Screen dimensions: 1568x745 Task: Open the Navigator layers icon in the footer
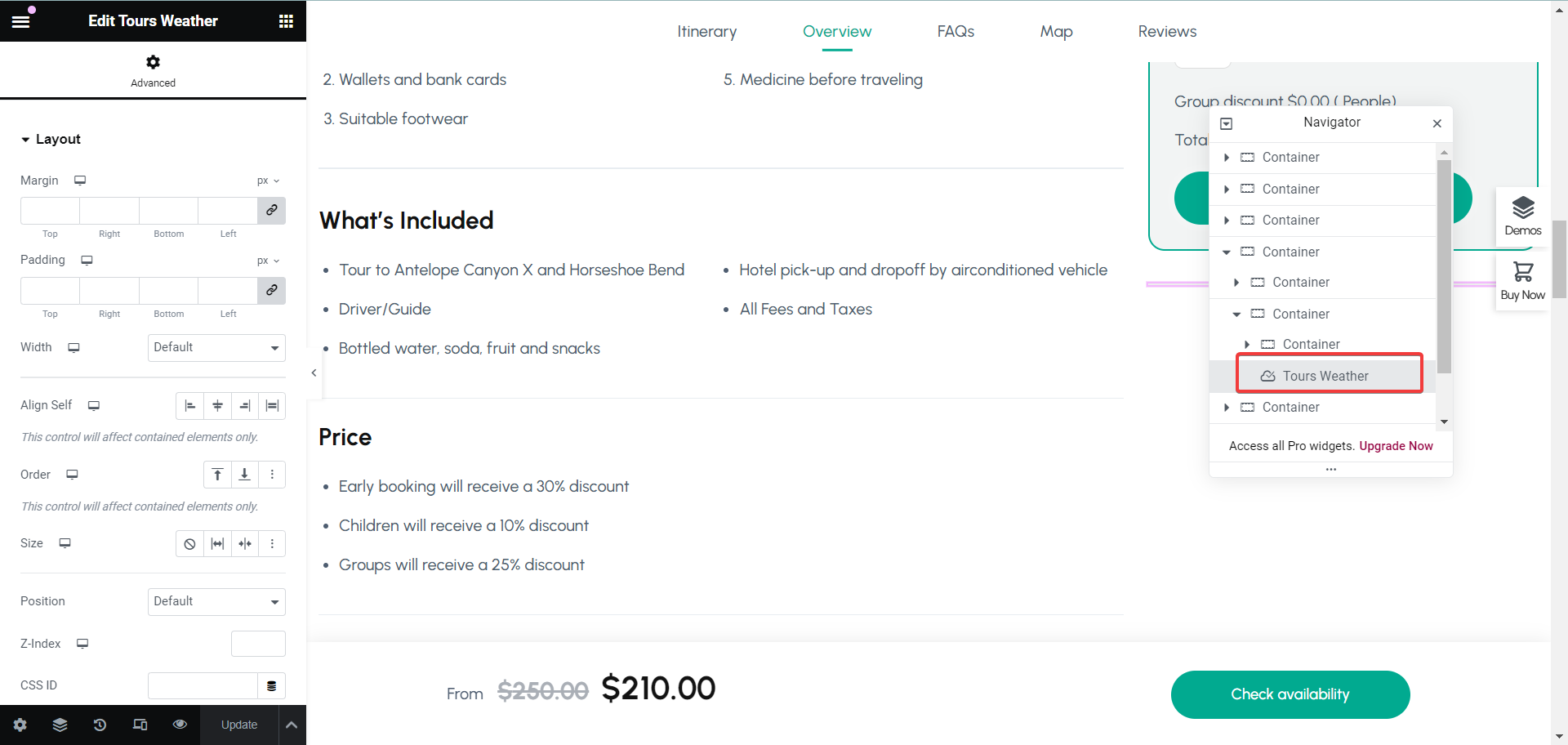(x=60, y=725)
